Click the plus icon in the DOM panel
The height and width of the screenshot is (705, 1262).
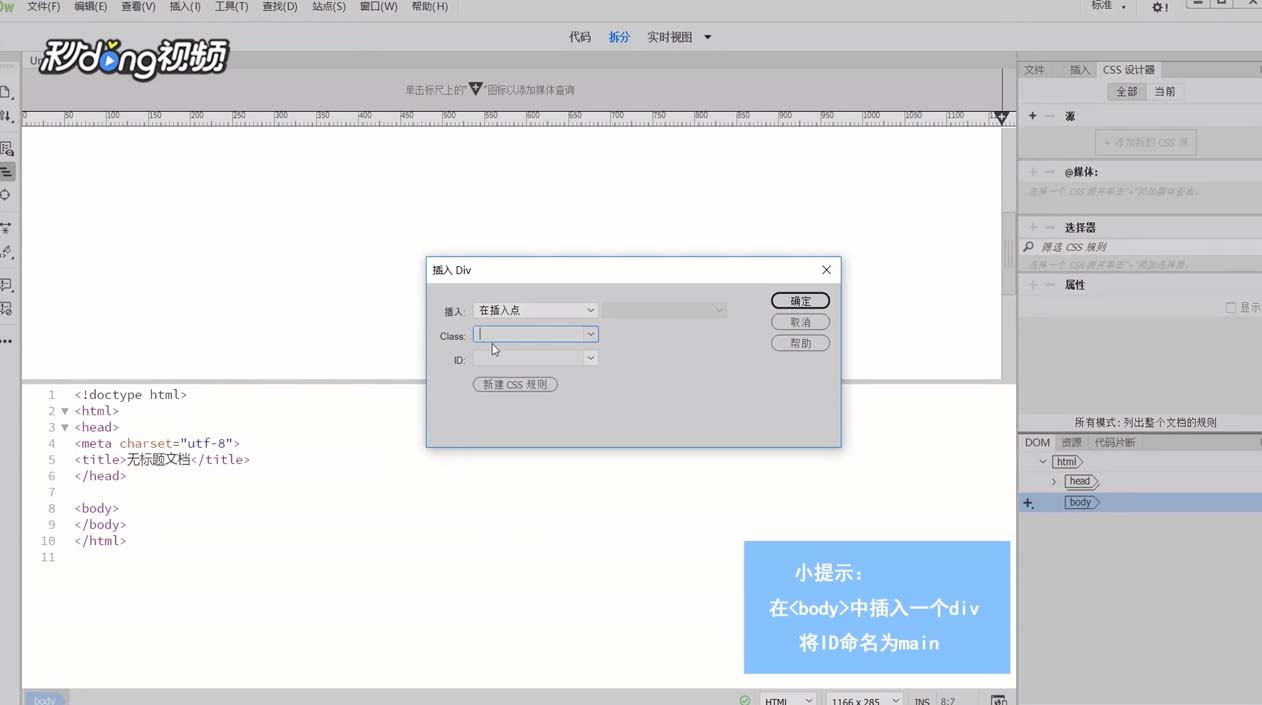point(1028,503)
